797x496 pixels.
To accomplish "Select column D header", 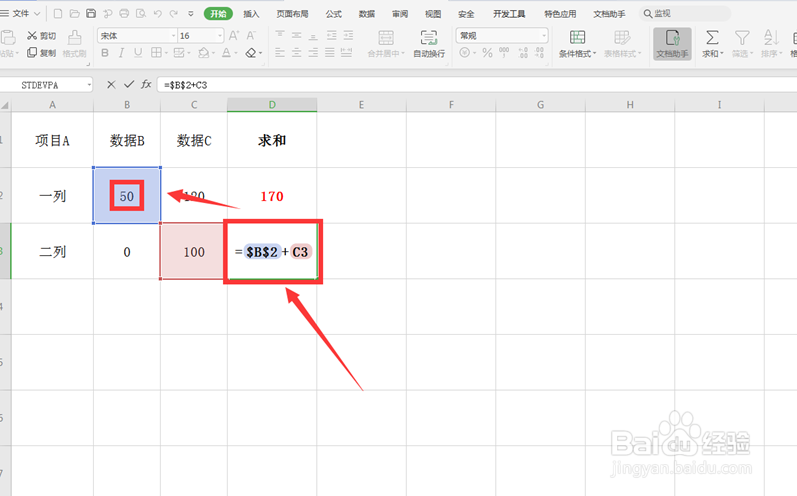I will tap(272, 105).
